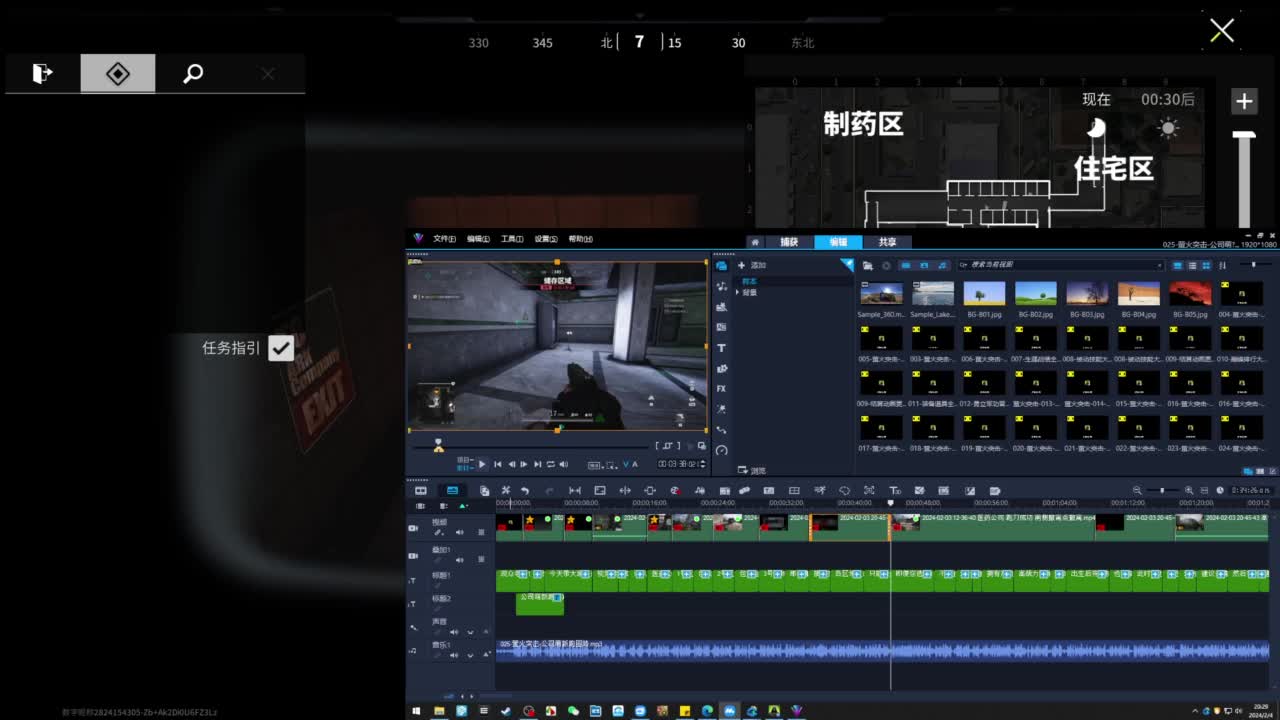1280x720 pixels.
Task: Toggle show audio files filter in library
Action: coord(941,265)
